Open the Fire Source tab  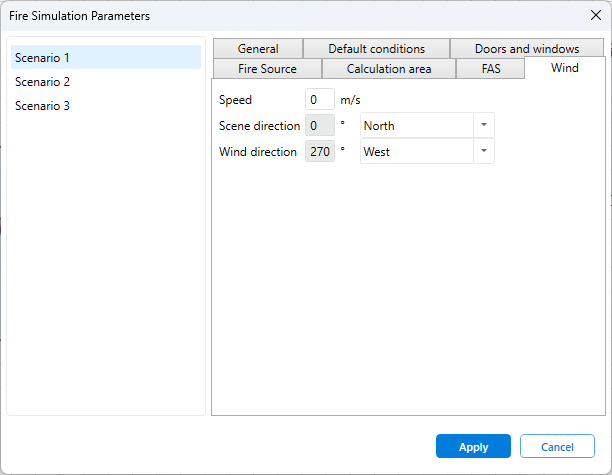click(x=267, y=69)
